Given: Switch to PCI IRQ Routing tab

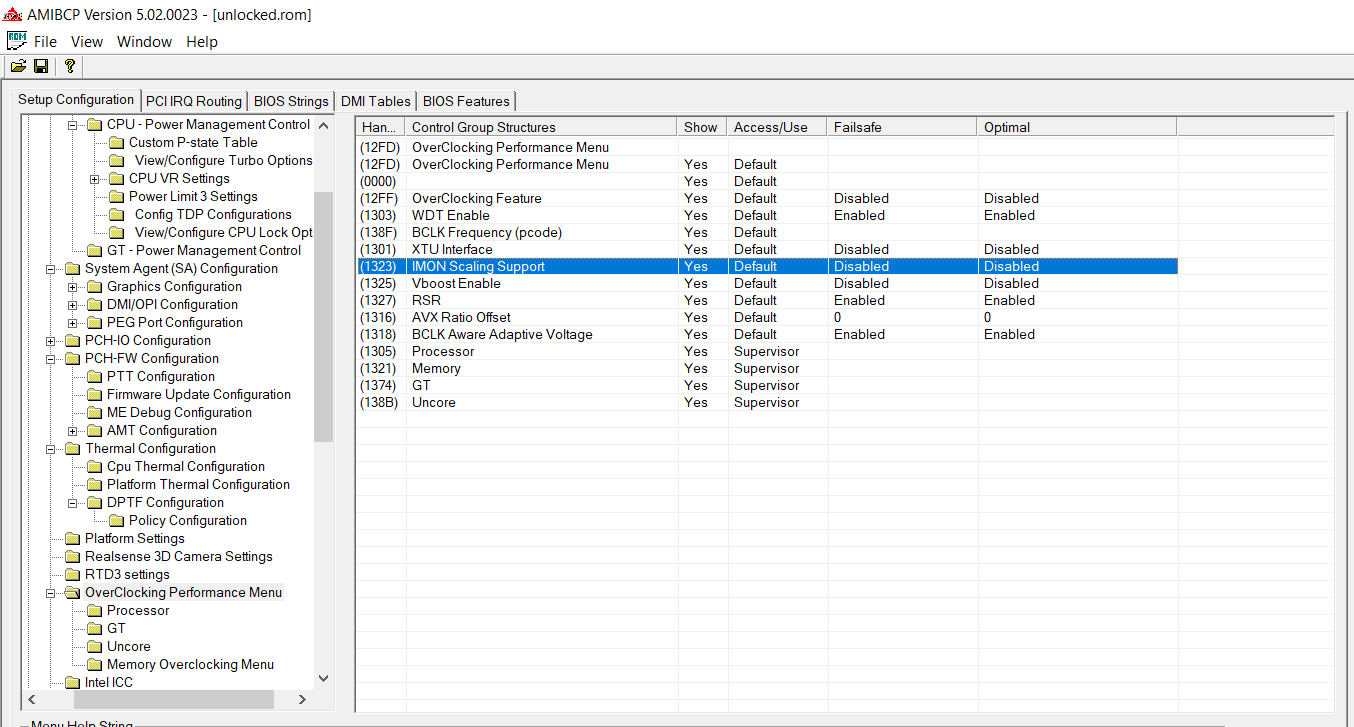Looking at the screenshot, I should pyautogui.click(x=194, y=101).
